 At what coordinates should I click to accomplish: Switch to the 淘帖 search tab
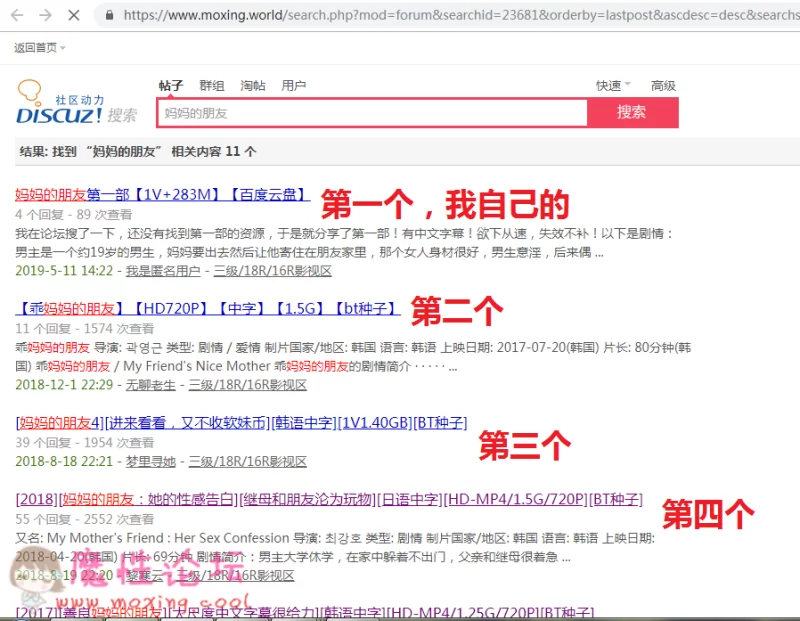253,85
